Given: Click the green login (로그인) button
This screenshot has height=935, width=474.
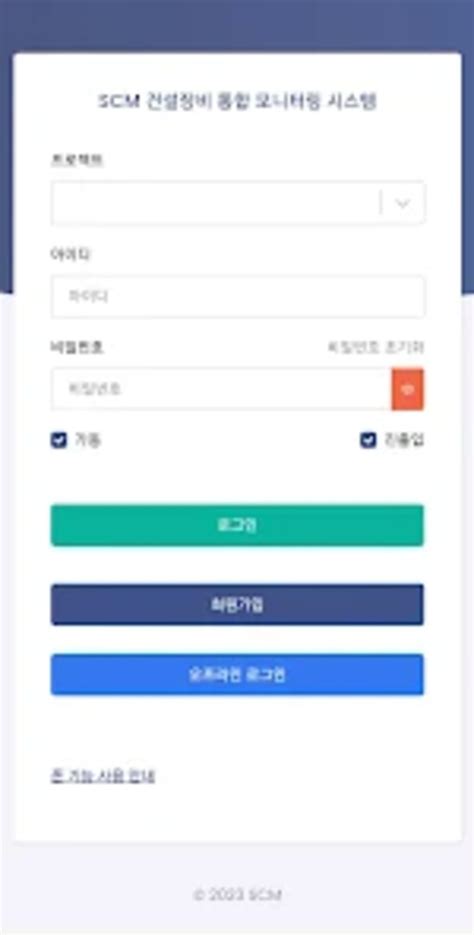Looking at the screenshot, I should click(x=237, y=525).
